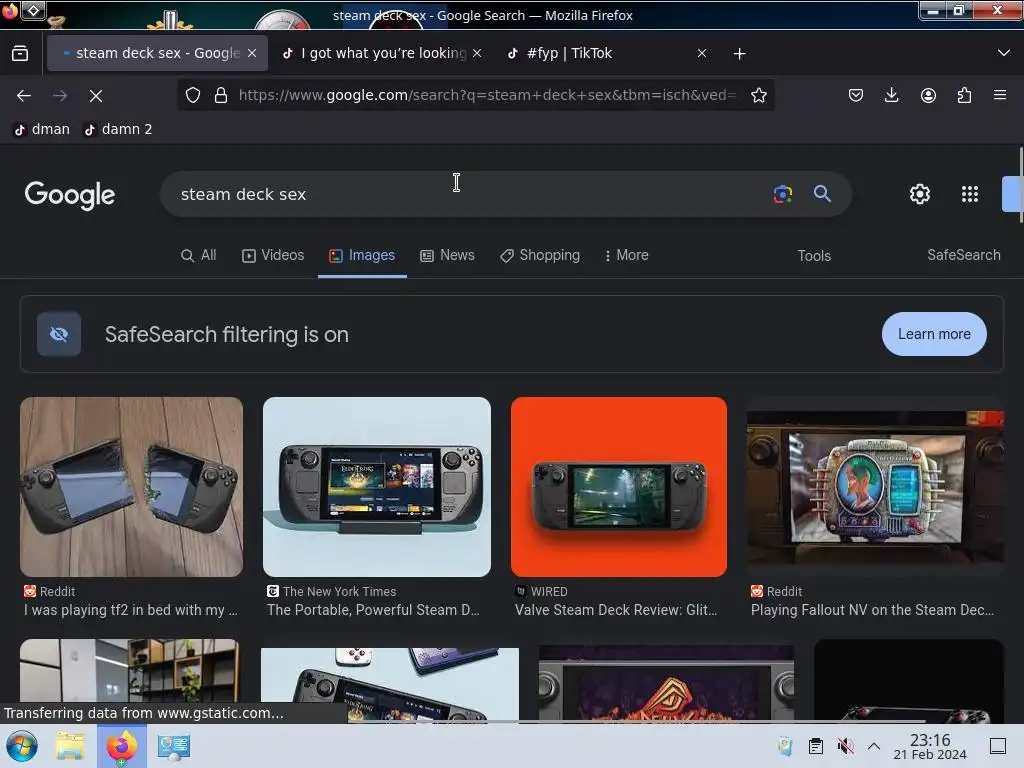Screen dimensions: 1024x768
Task: Open 'The Portable, Powerful Steam D...' link
Action: click(x=373, y=610)
